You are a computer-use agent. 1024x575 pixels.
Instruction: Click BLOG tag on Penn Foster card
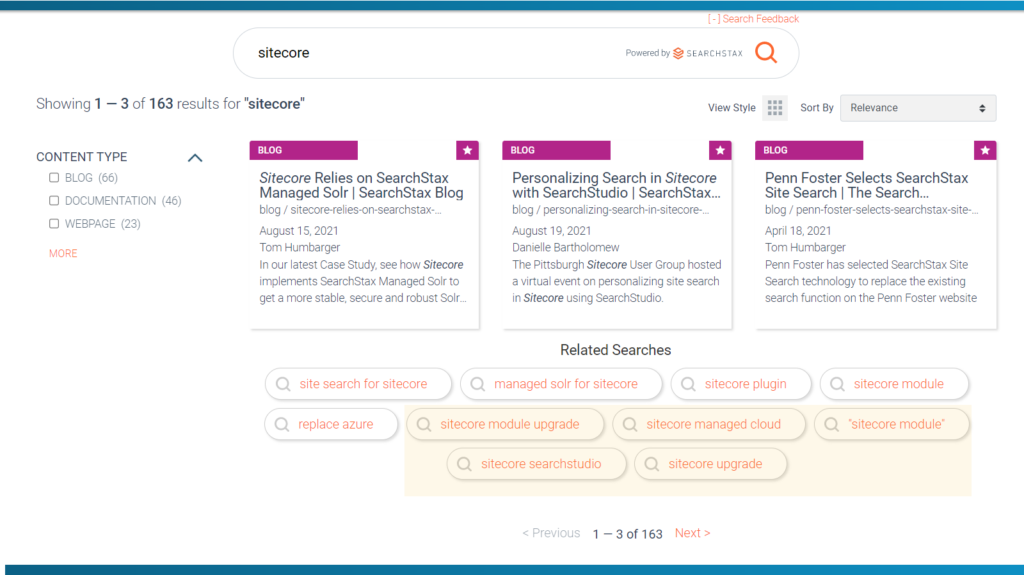(x=809, y=150)
